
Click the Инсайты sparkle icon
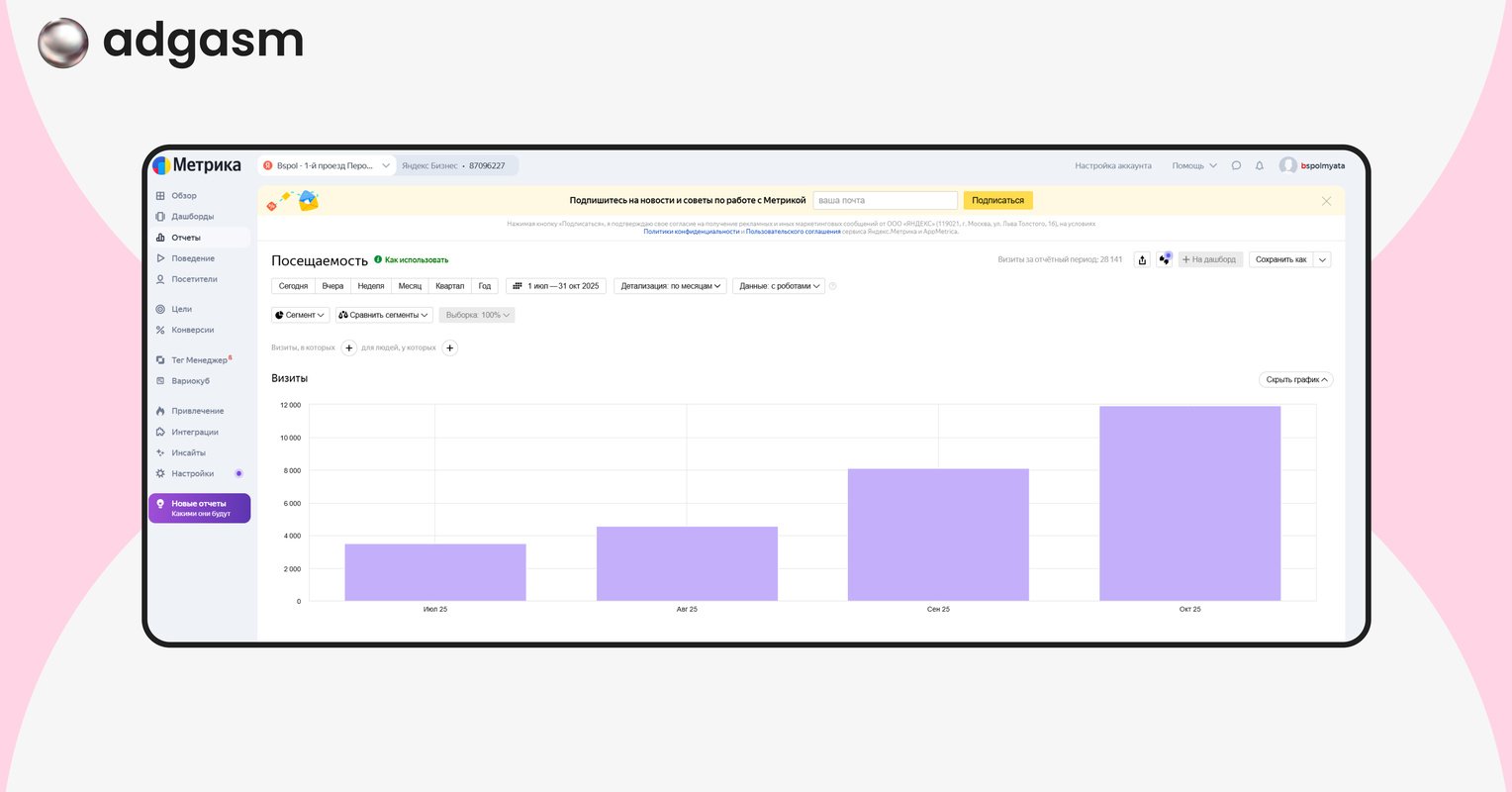[160, 452]
